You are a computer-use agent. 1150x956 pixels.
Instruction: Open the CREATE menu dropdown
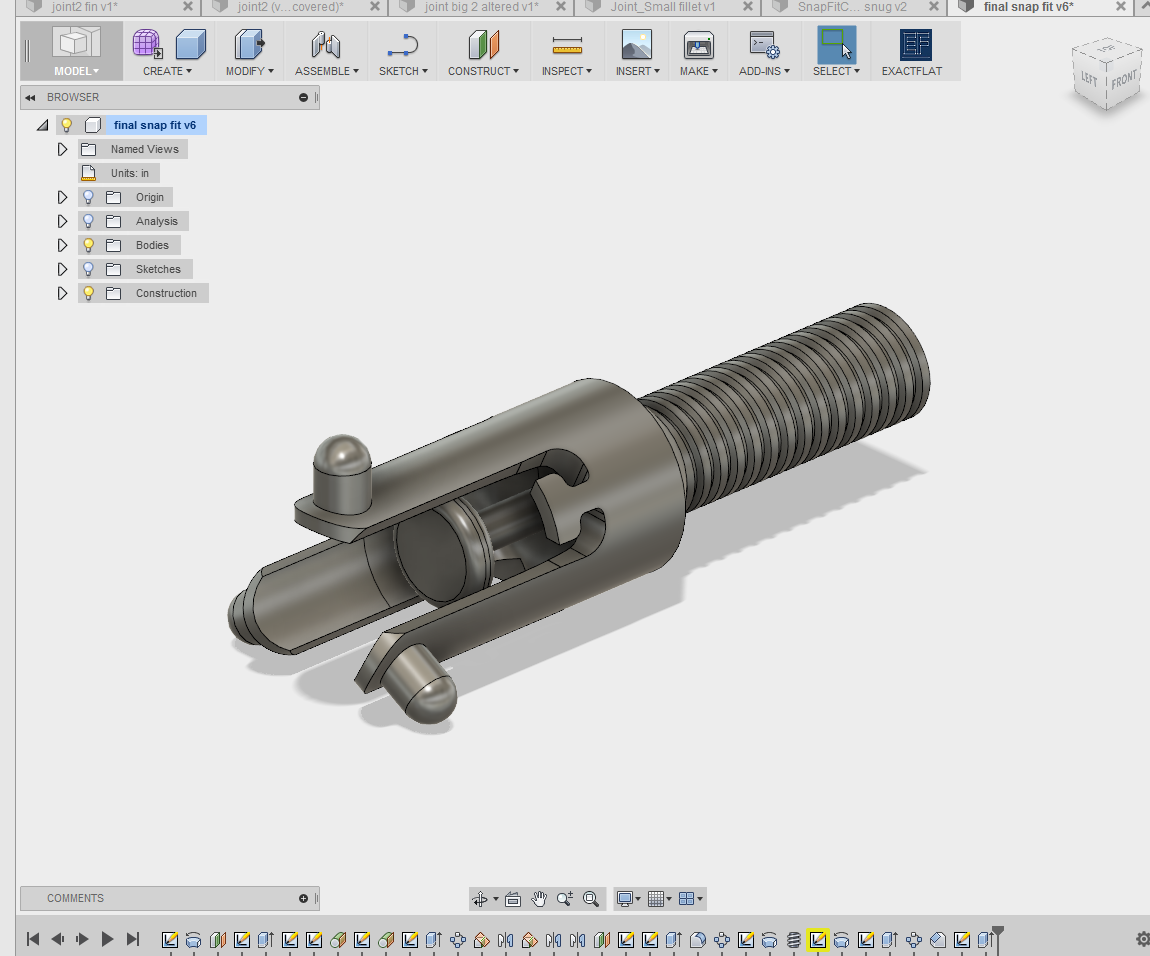[x=167, y=71]
